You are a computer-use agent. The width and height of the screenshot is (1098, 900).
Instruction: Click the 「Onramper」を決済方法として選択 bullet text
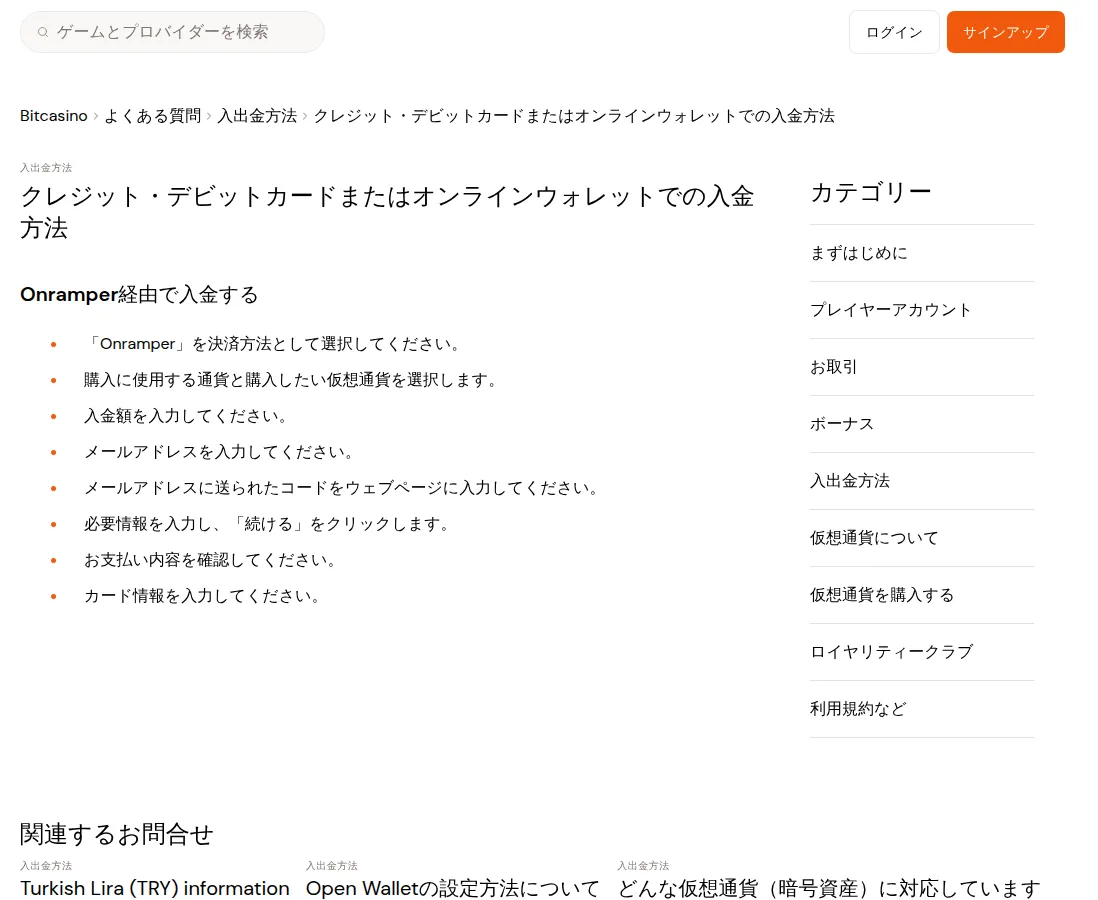(273, 344)
